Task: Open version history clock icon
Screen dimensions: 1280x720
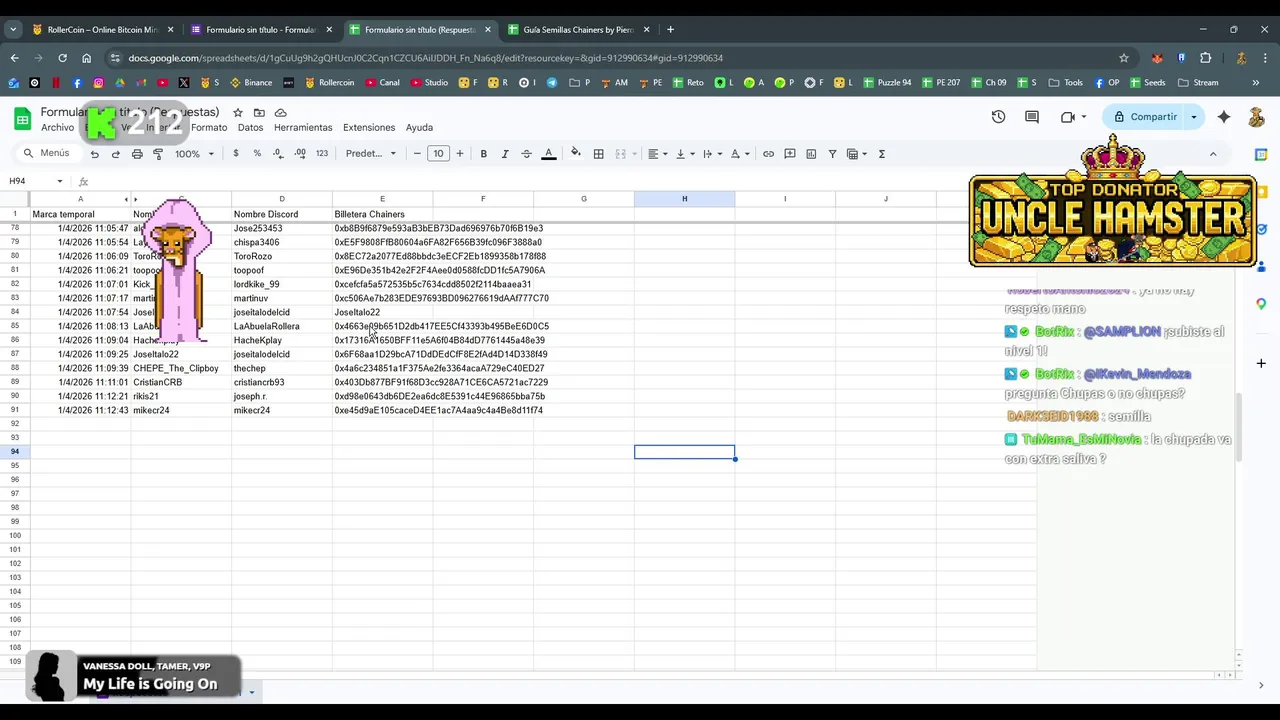Action: click(998, 117)
